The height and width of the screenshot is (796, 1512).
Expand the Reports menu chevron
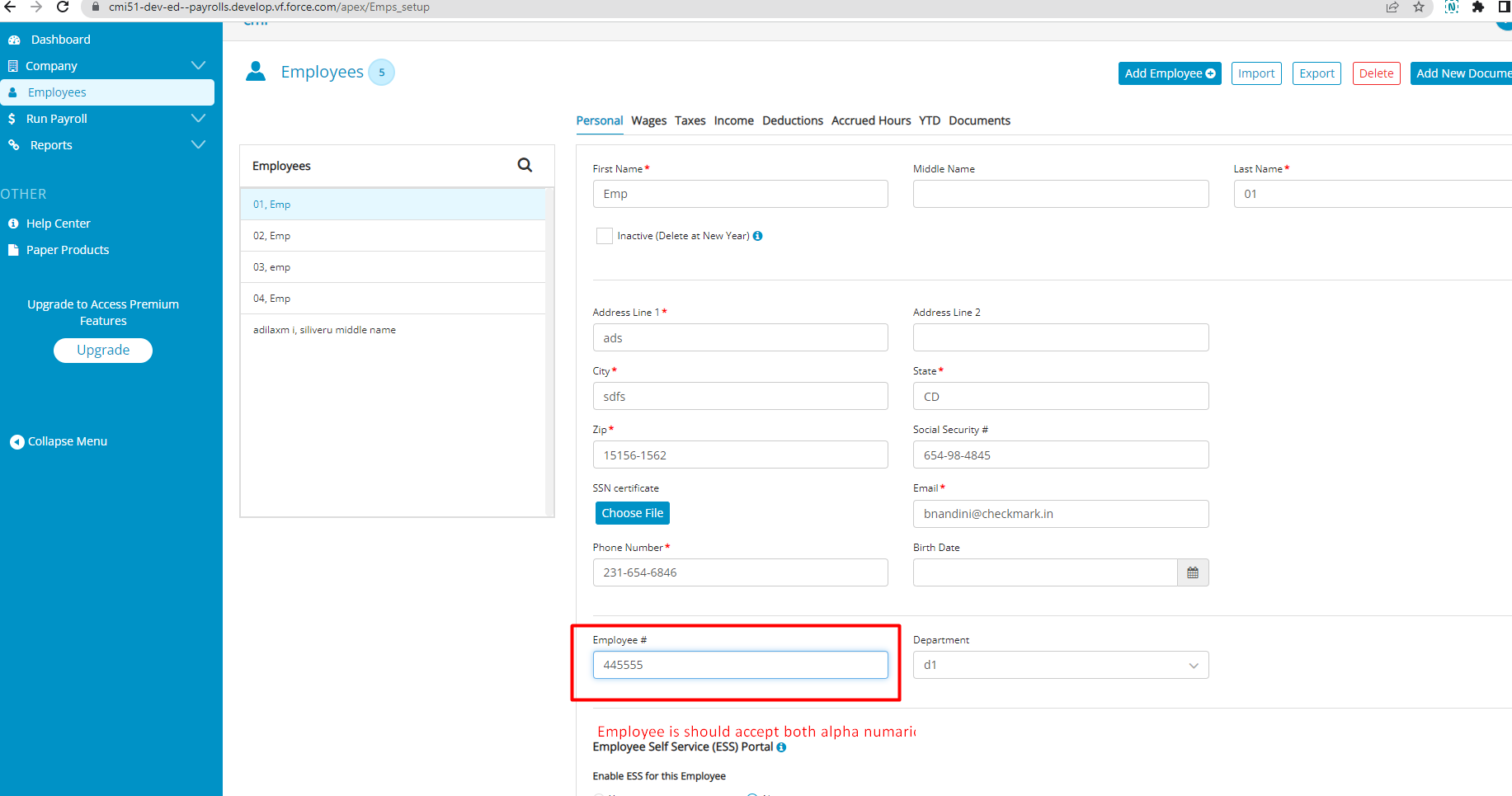pyautogui.click(x=199, y=144)
